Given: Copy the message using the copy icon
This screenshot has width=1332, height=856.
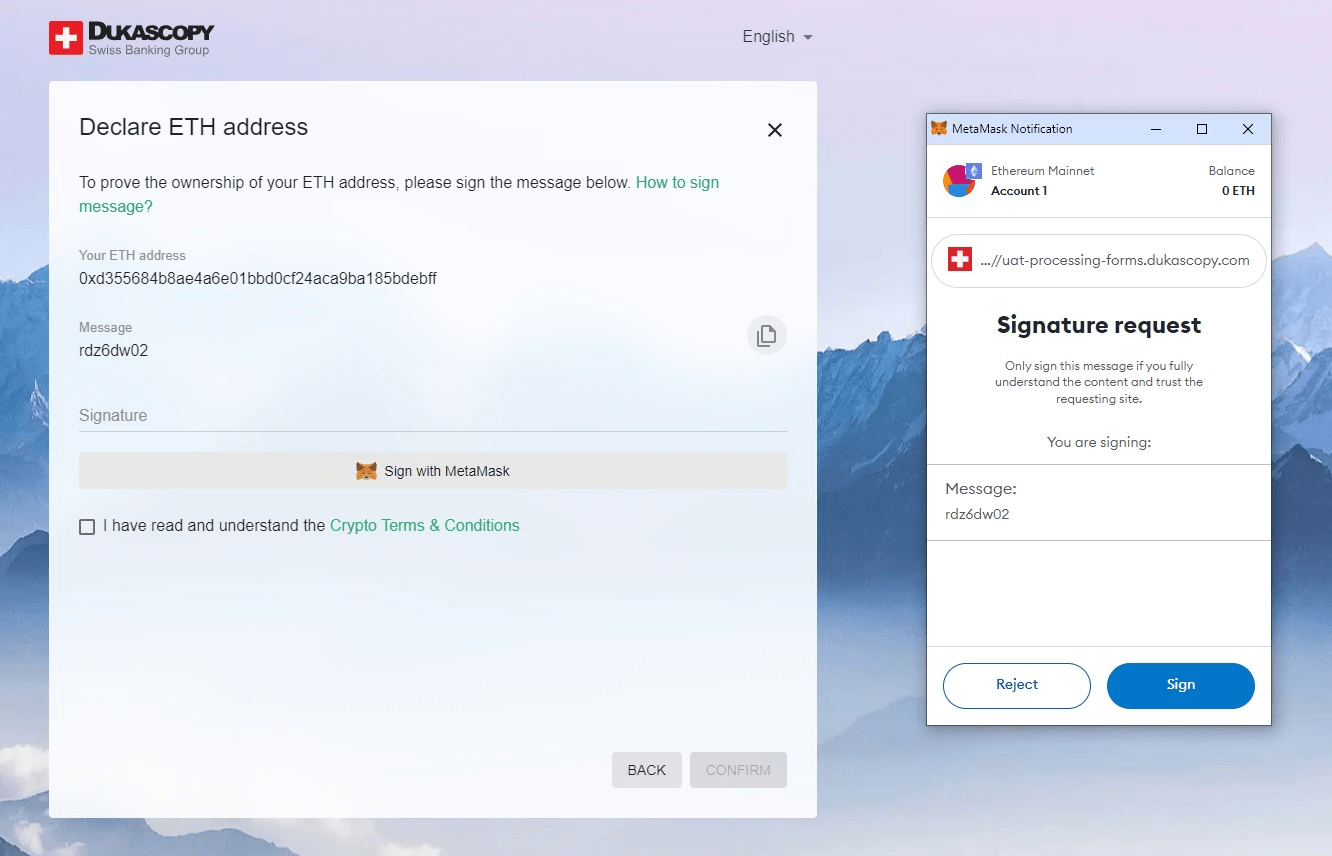Looking at the screenshot, I should point(767,336).
